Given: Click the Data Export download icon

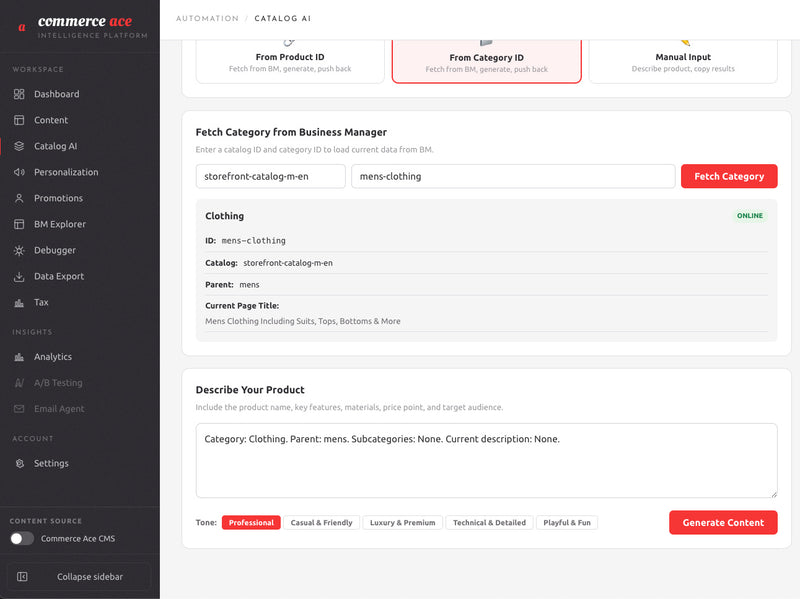Looking at the screenshot, I should [19, 277].
